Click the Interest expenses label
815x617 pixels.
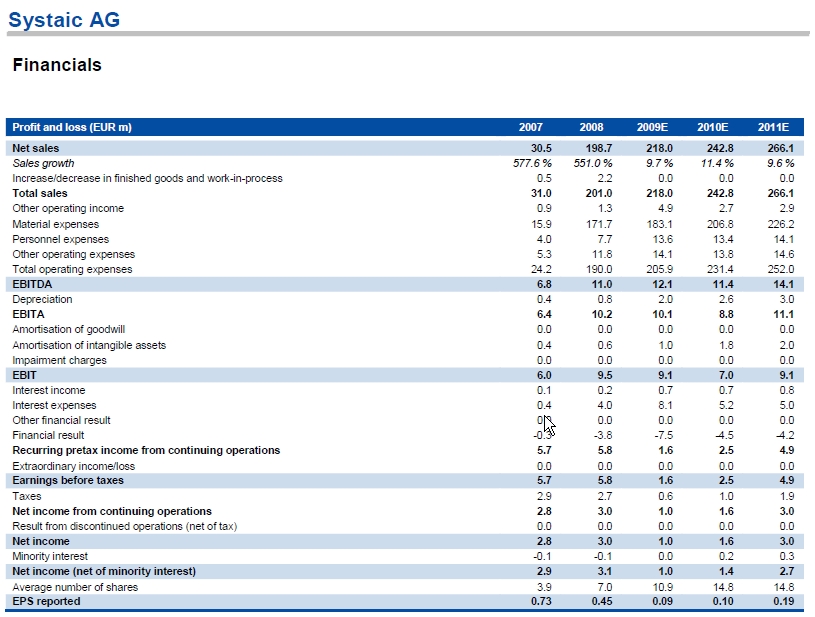[55, 405]
